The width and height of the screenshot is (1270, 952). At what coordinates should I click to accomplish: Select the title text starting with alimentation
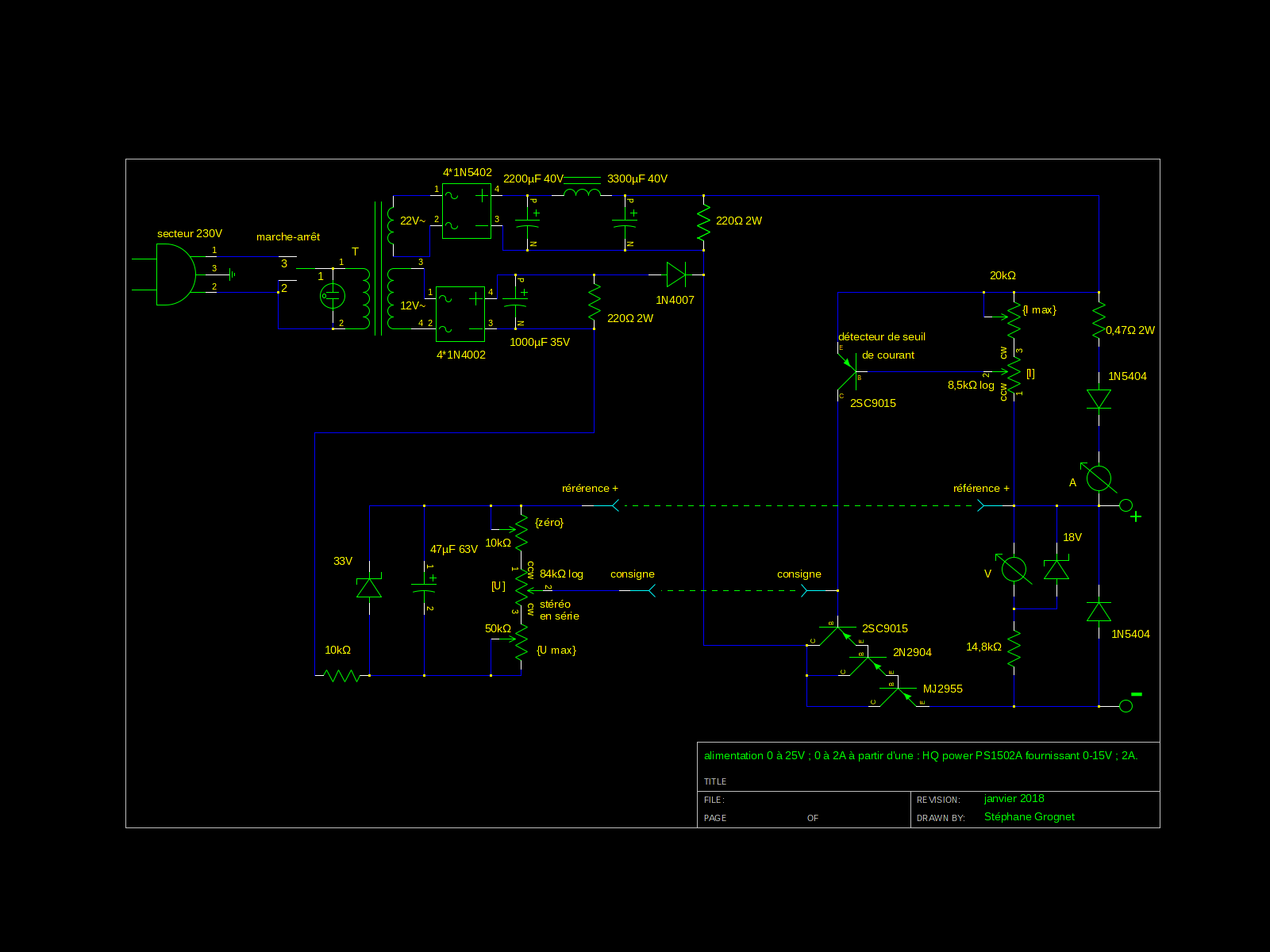921,756
